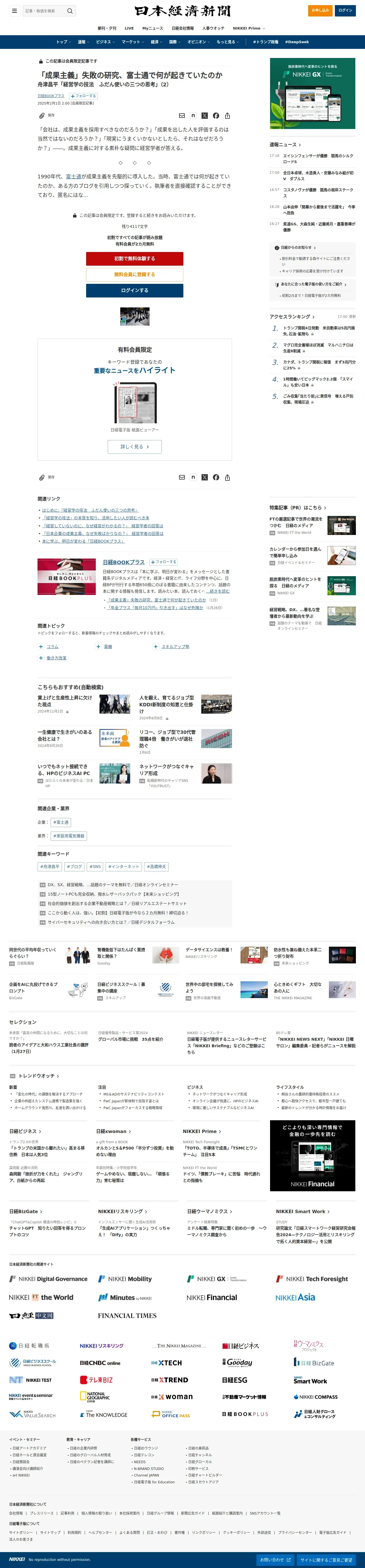
Task: Open Myニュース in the header menu
Action: coord(152,28)
